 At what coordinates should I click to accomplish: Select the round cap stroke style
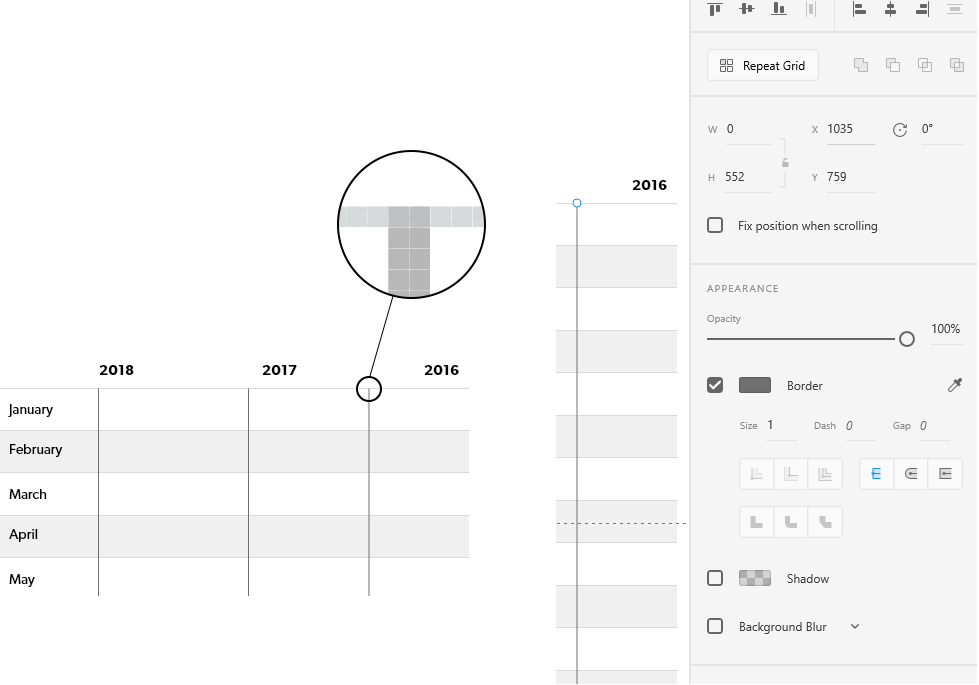pyautogui.click(x=910, y=473)
